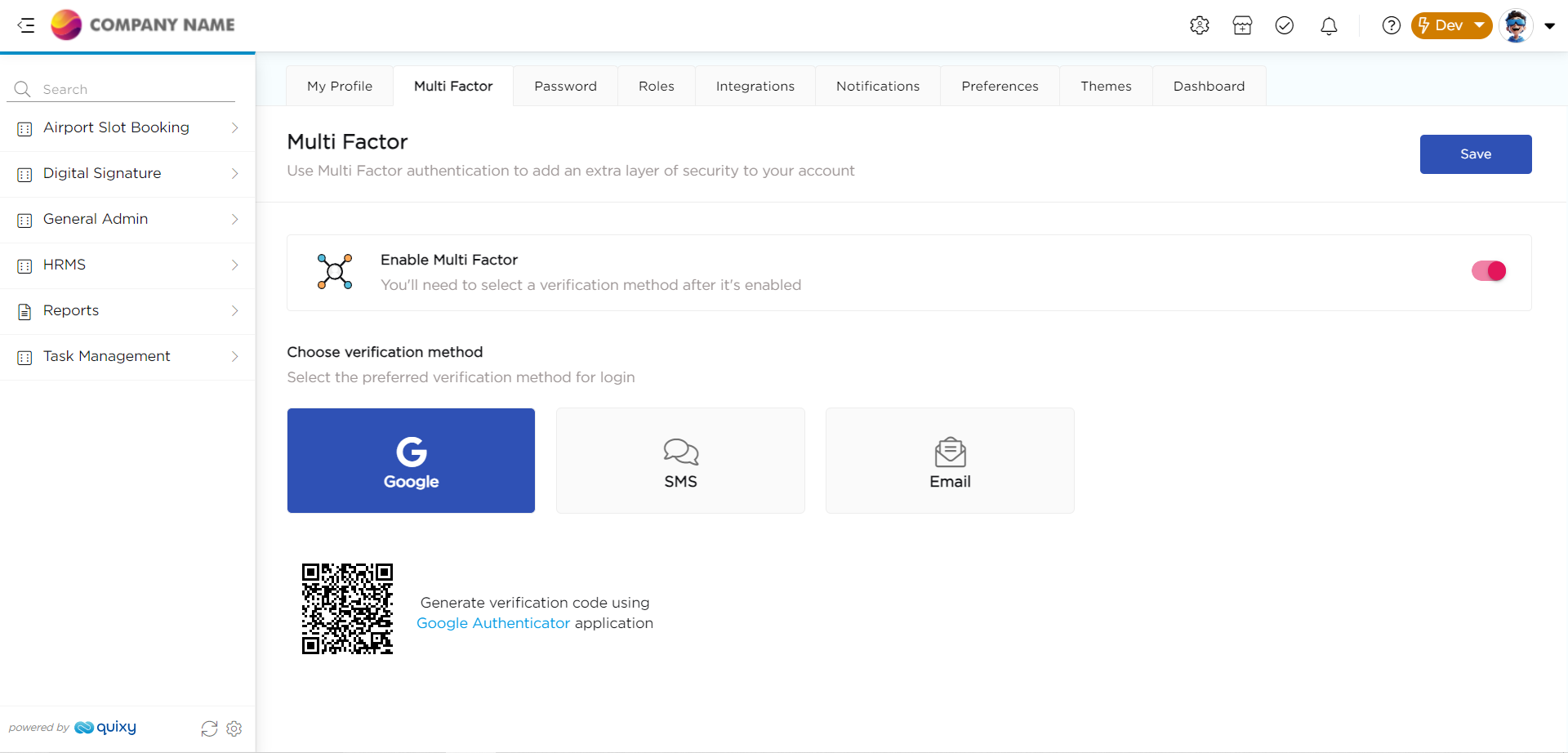Open the sidebar footer settings gear

(234, 728)
